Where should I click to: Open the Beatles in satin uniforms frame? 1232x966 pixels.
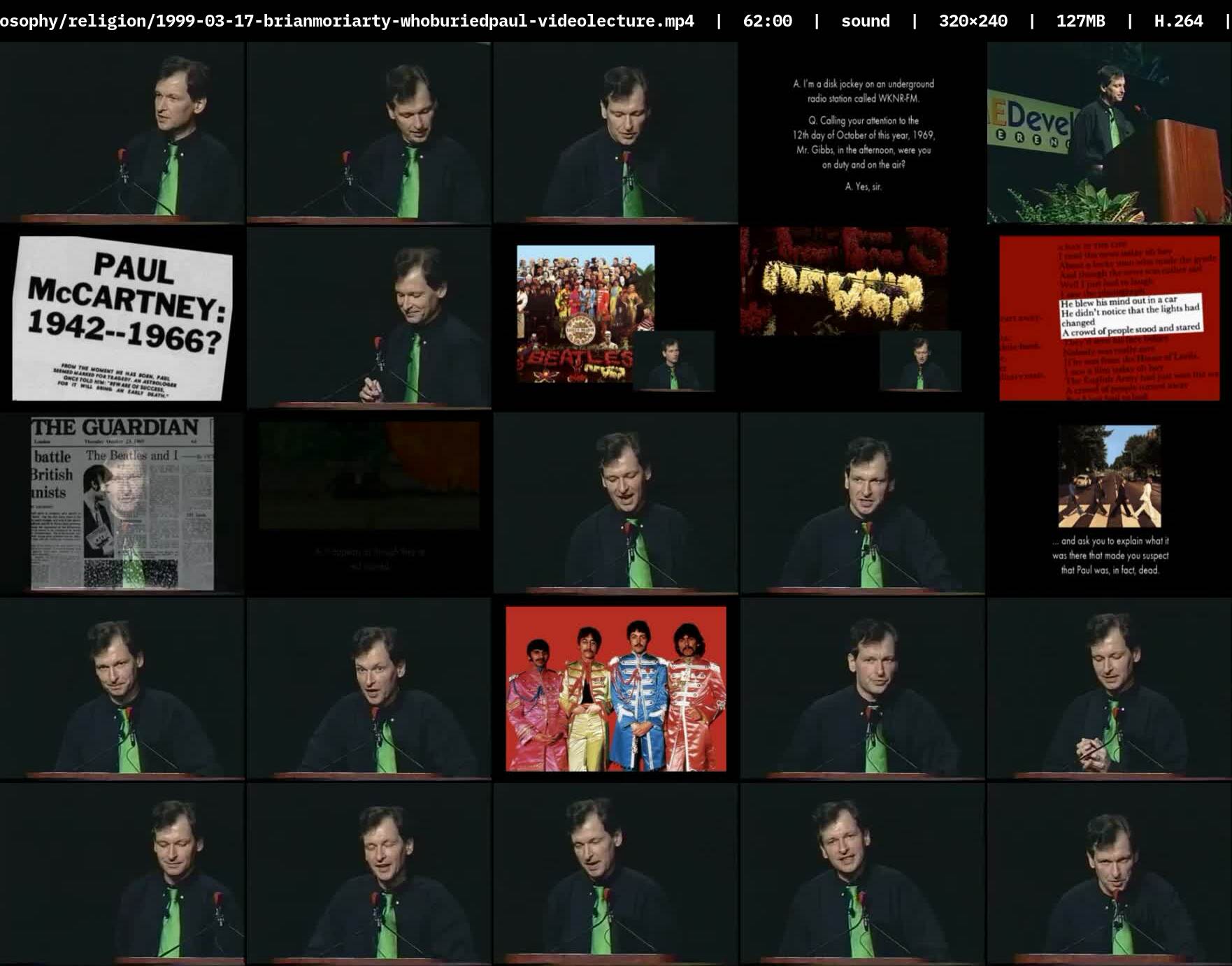coord(615,689)
